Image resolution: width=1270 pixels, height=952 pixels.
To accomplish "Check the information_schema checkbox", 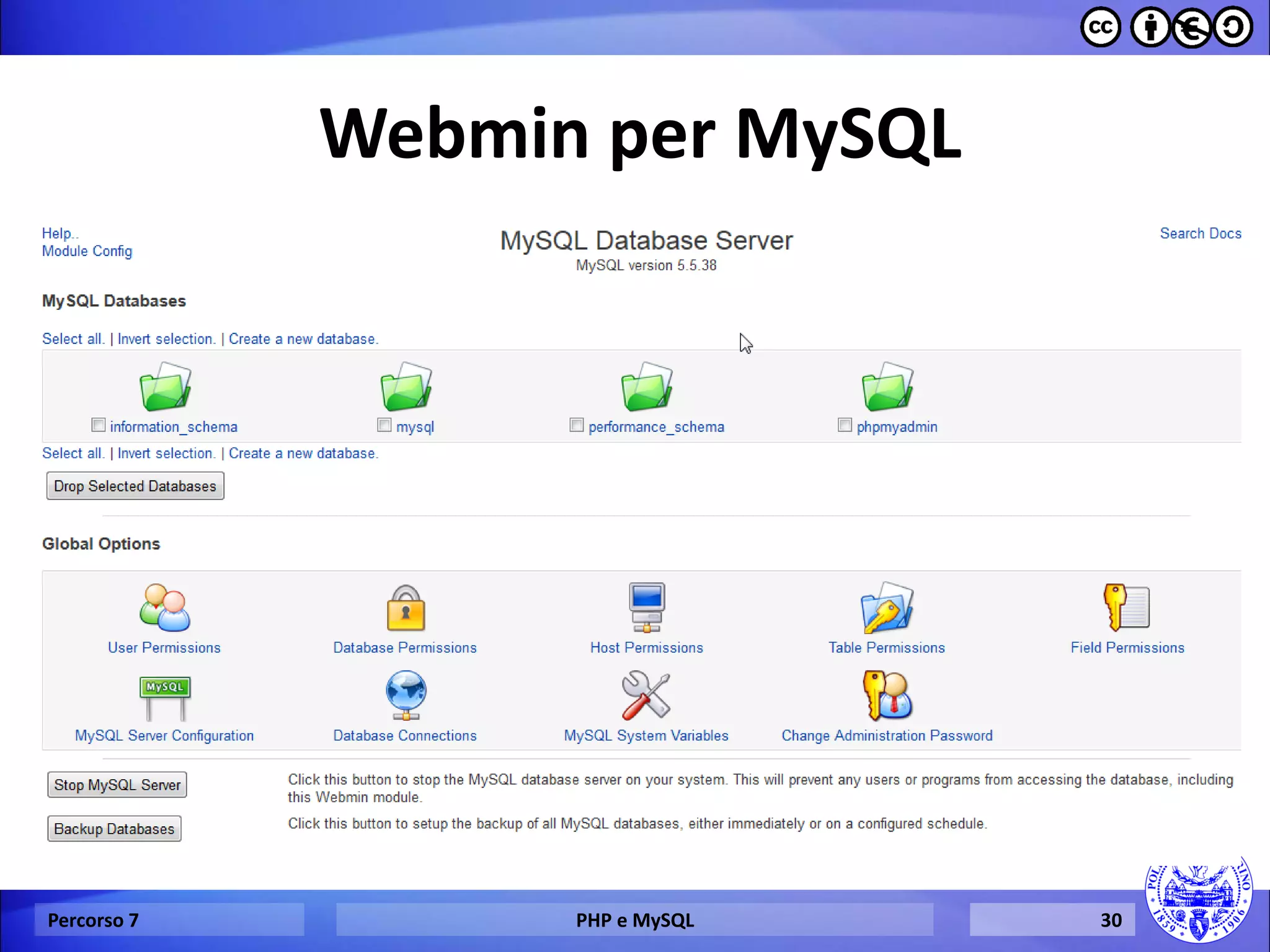I will pyautogui.click(x=99, y=425).
